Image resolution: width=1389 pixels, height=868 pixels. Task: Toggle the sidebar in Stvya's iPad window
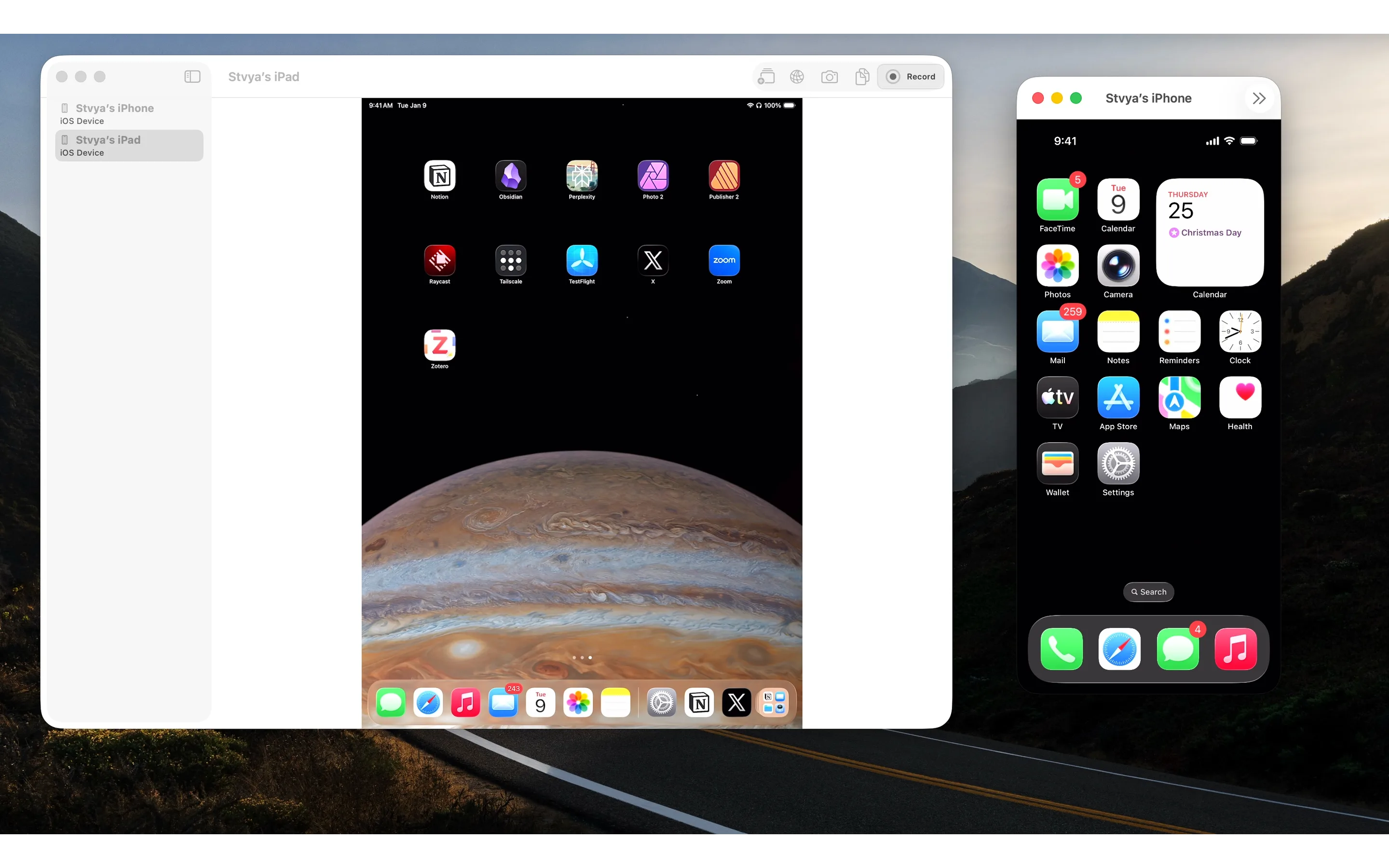pos(192,77)
